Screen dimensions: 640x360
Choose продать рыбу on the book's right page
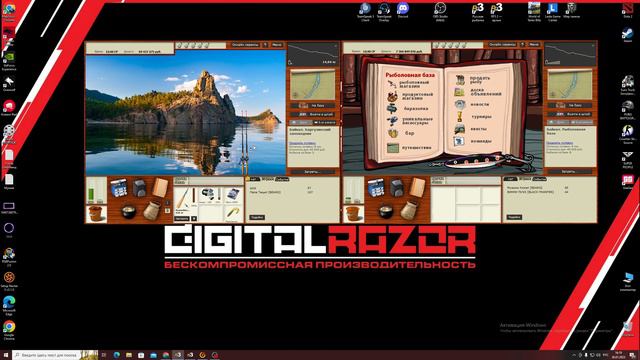click(x=473, y=80)
